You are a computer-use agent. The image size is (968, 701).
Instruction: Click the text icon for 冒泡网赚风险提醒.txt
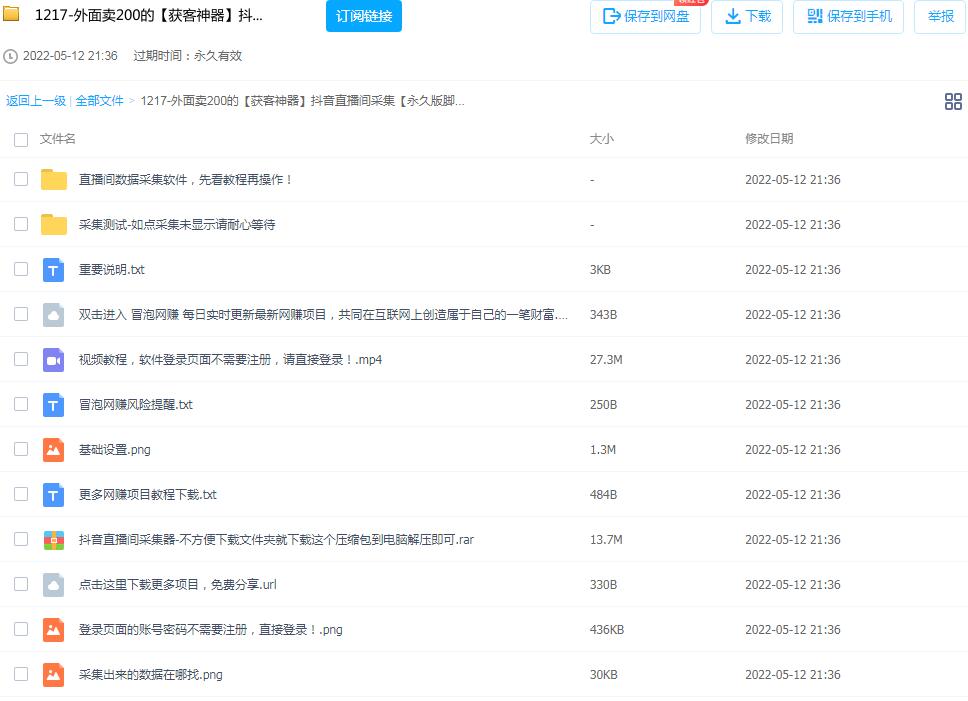(54, 405)
